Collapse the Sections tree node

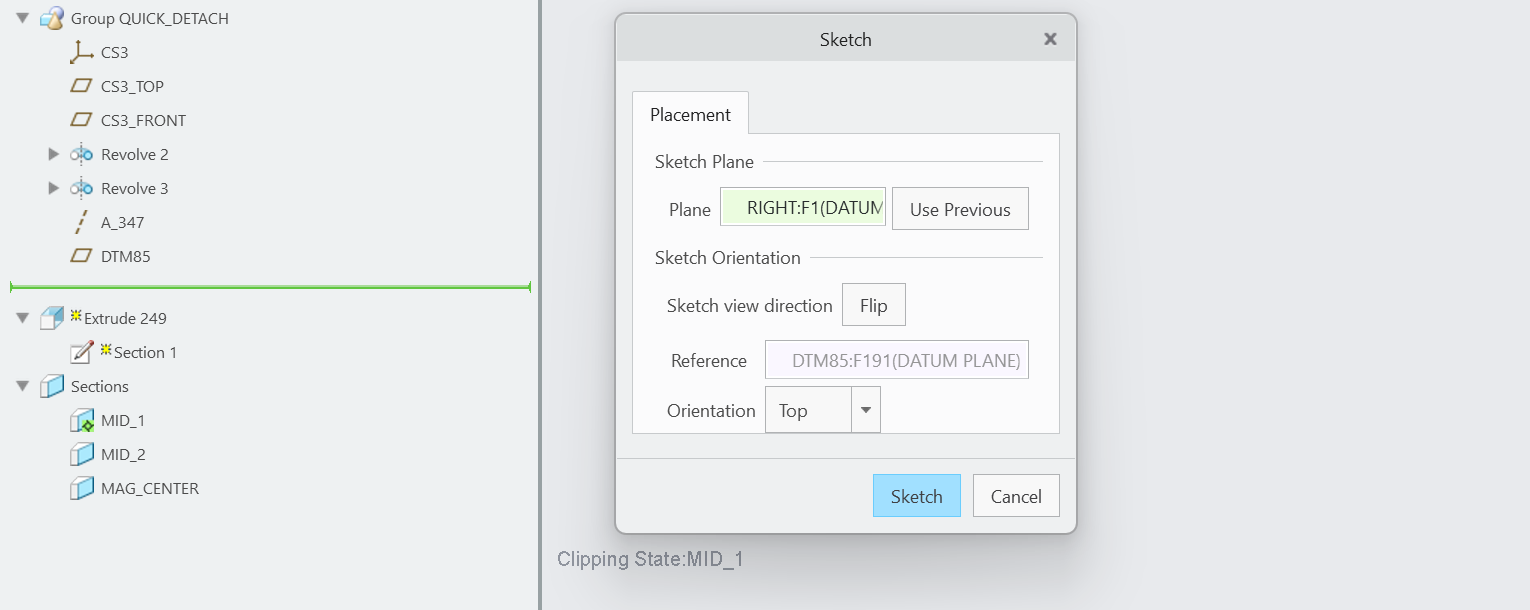click(22, 385)
